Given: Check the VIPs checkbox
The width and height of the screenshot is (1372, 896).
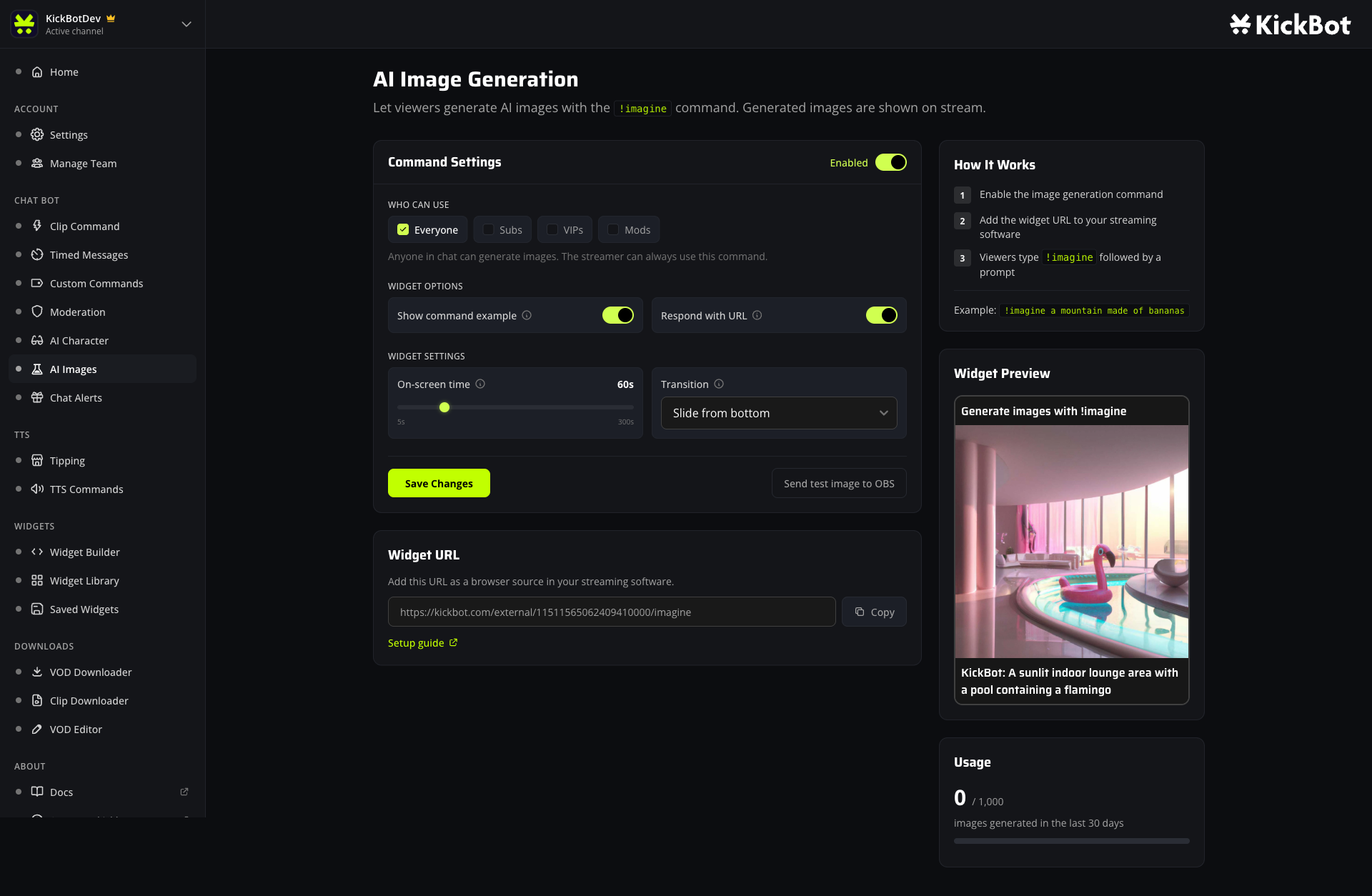Looking at the screenshot, I should coord(552,229).
